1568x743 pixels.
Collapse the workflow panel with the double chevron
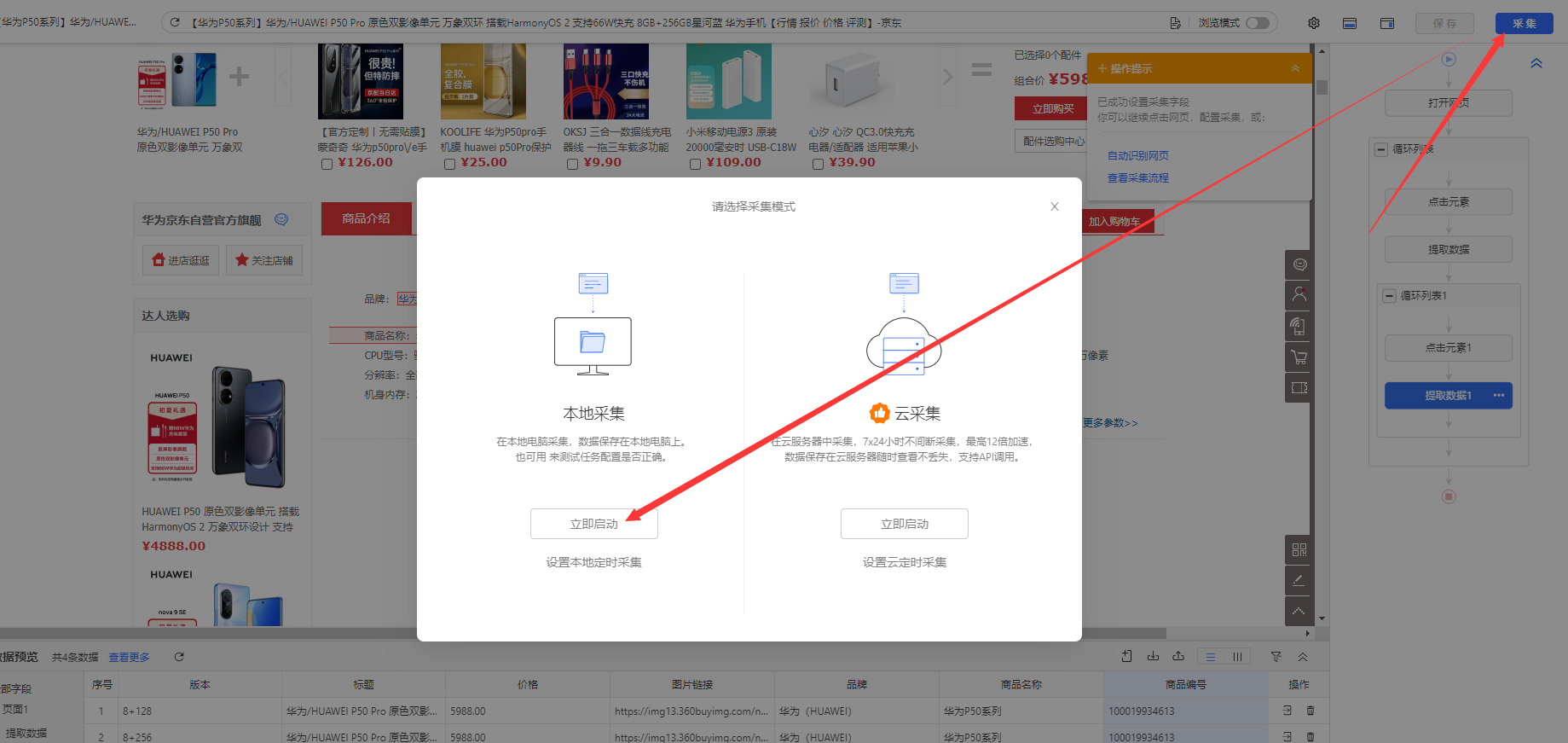1536,63
